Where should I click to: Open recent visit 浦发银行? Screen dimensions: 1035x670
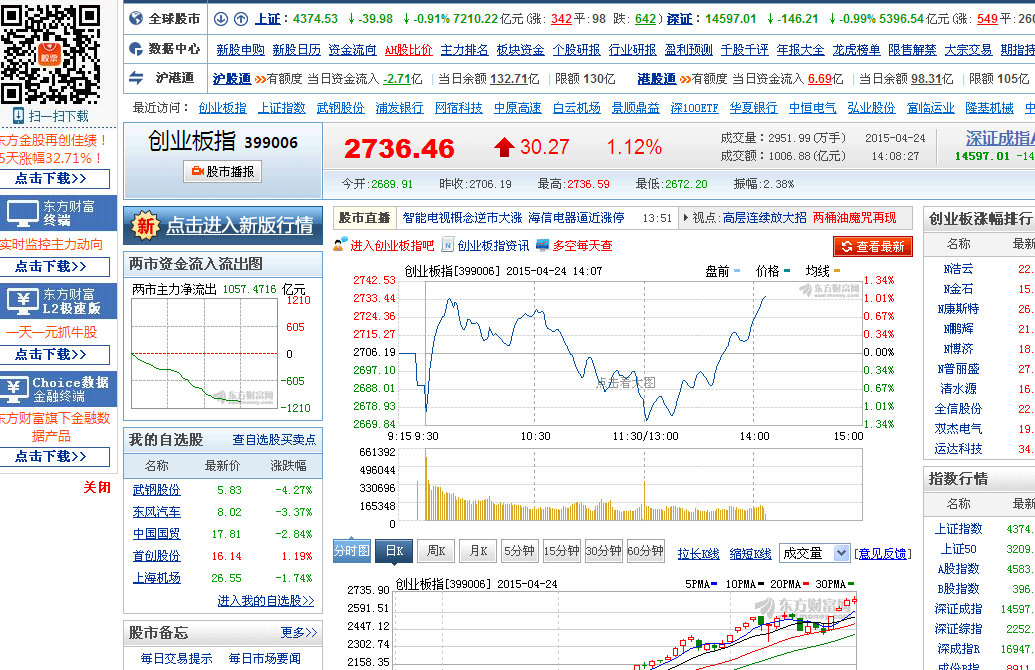point(399,108)
